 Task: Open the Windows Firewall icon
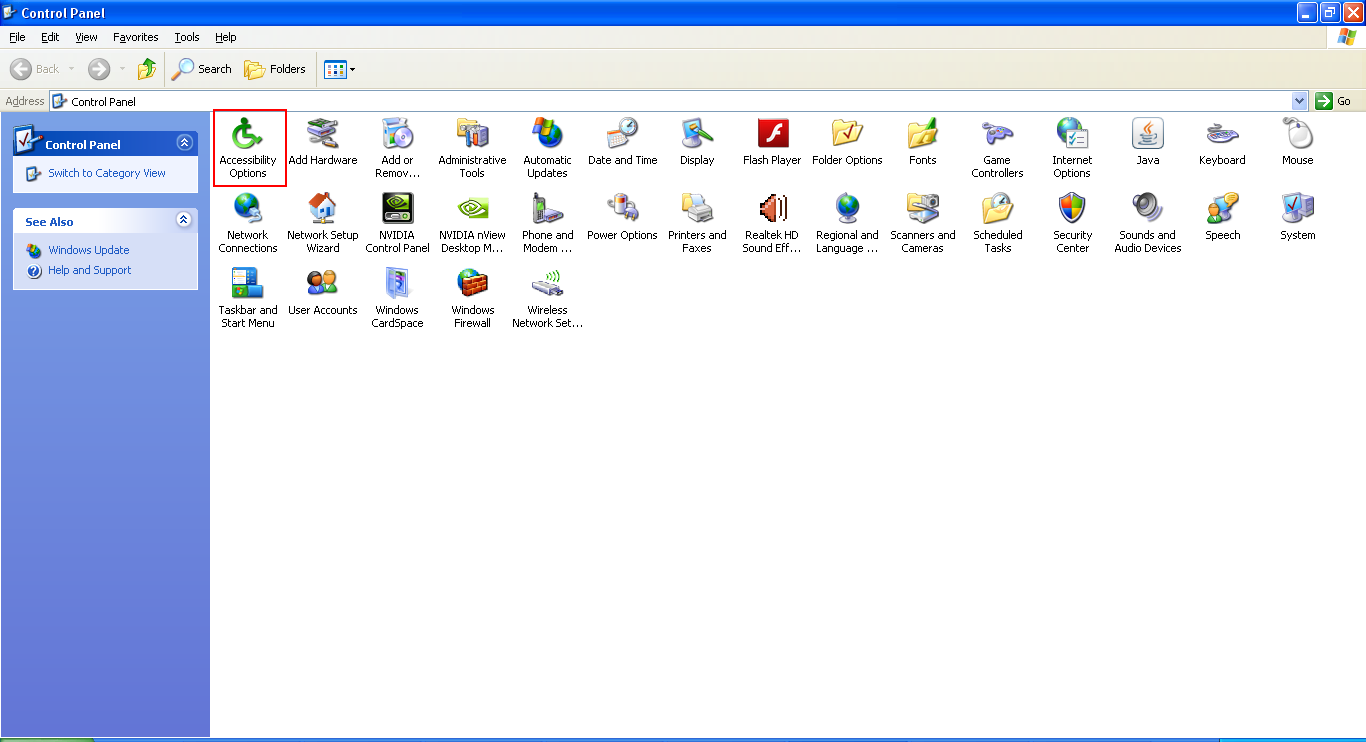tap(472, 298)
